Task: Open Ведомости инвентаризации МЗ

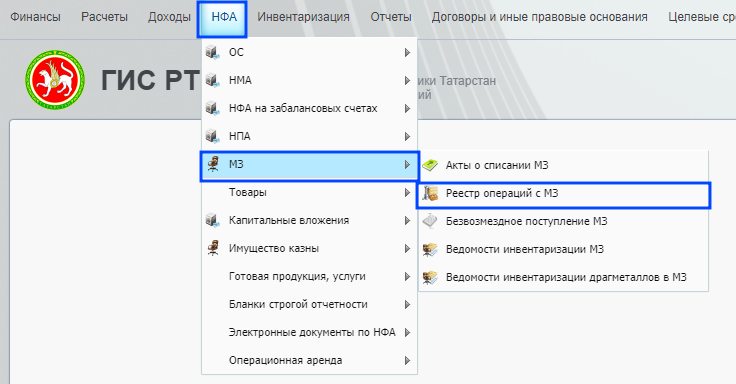Action: pos(563,249)
